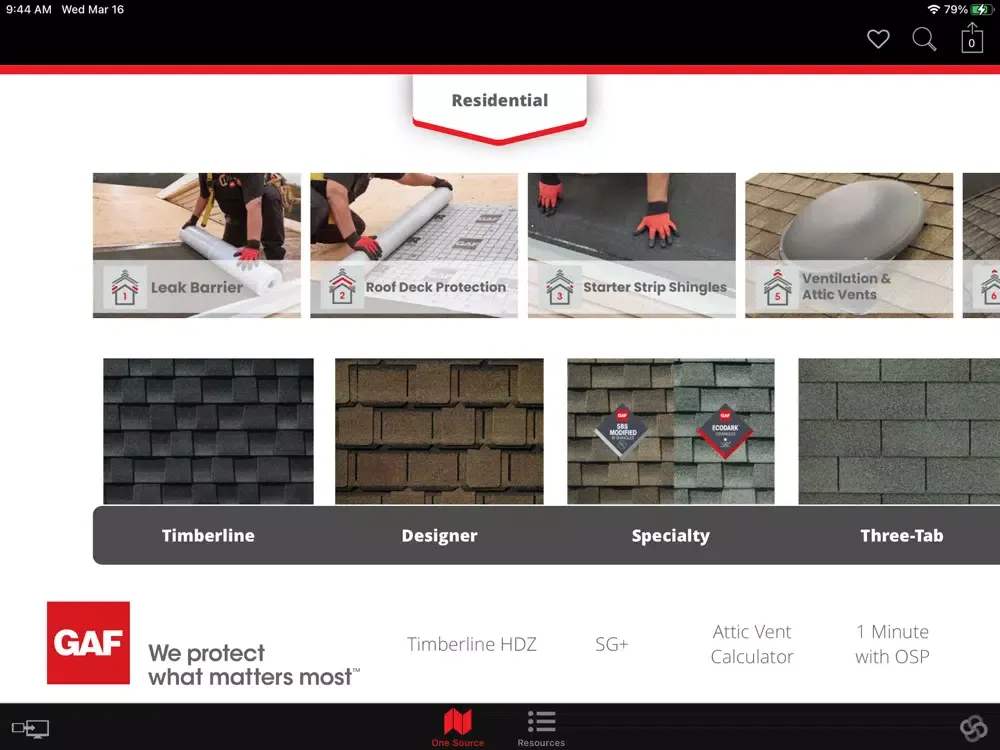This screenshot has height=750, width=1000.
Task: Select the Timberline category label
Action: point(208,536)
